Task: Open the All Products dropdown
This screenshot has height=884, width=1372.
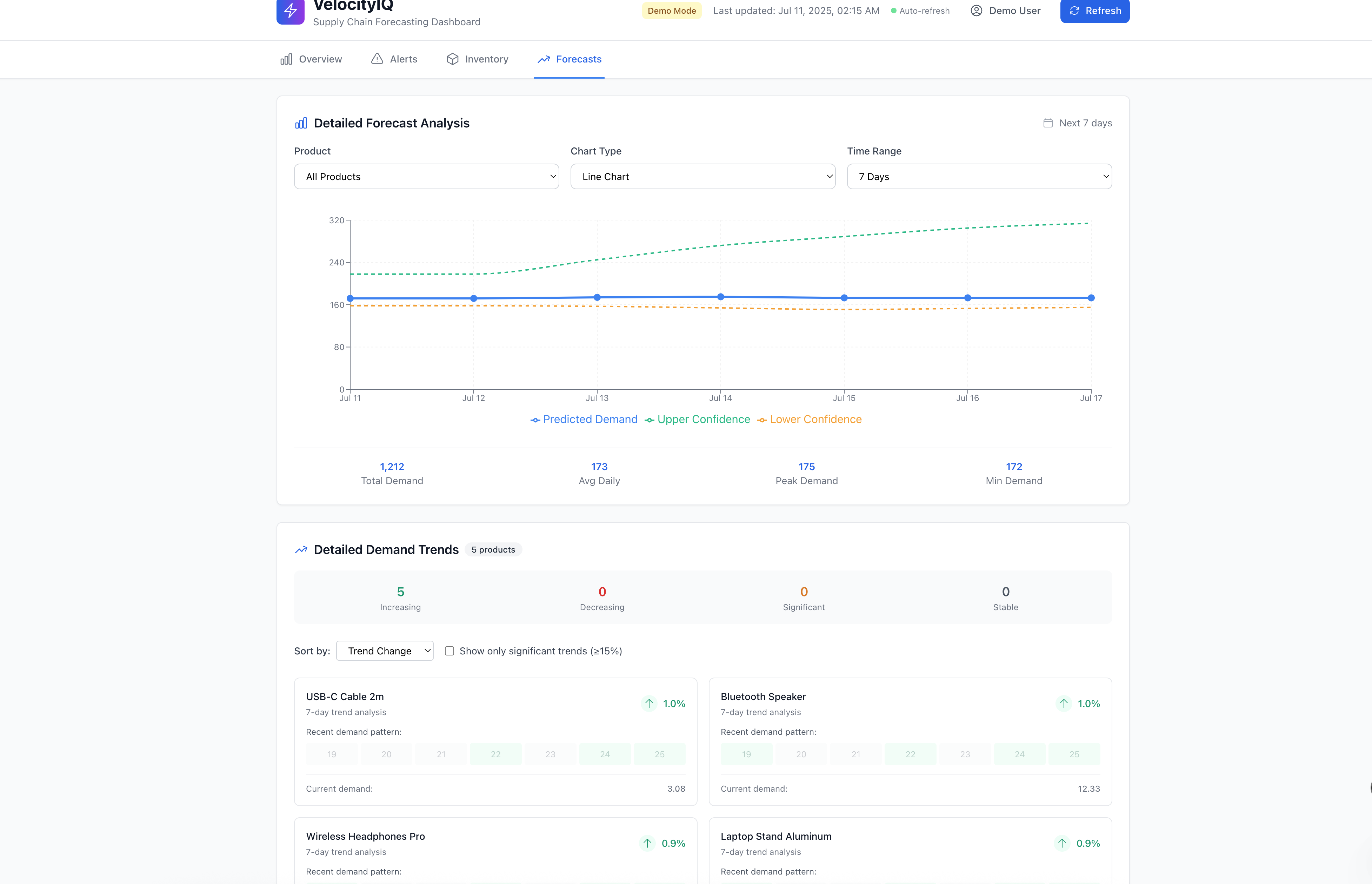Action: coord(426,177)
